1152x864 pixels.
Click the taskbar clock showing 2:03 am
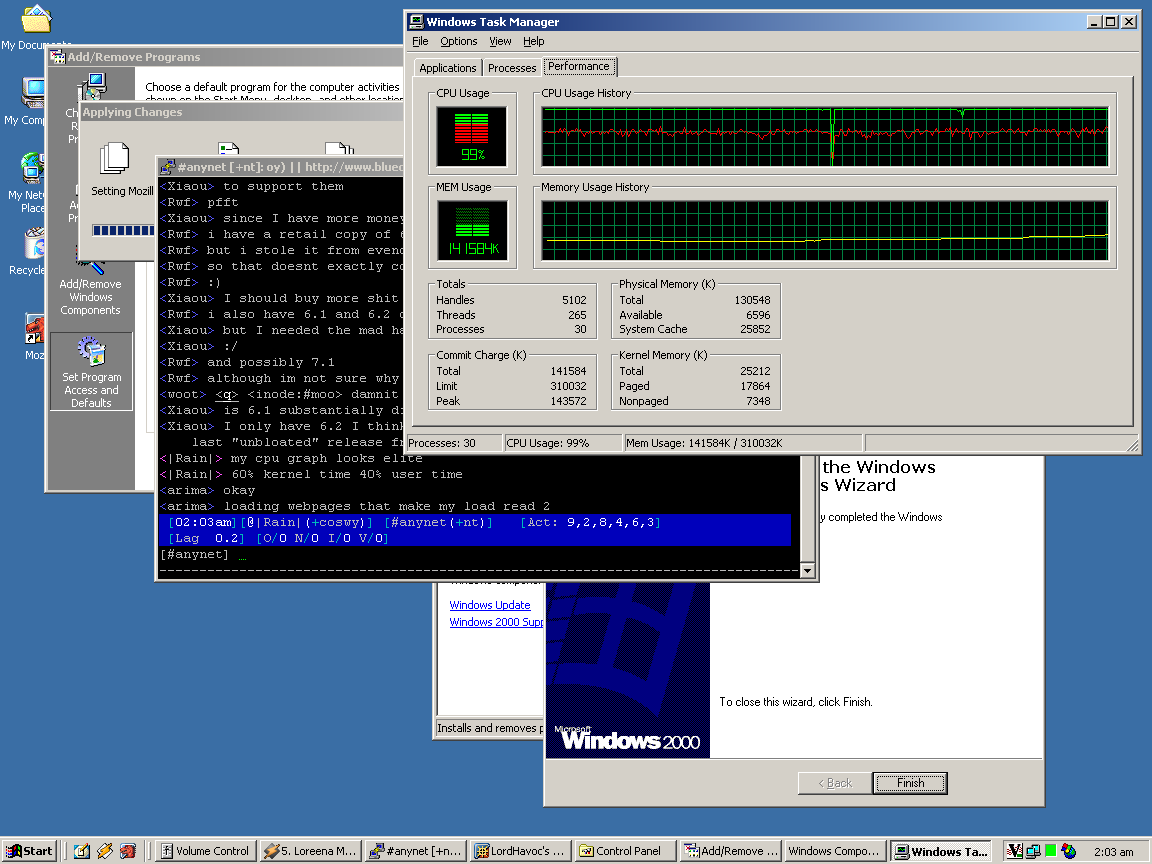tap(1113, 852)
